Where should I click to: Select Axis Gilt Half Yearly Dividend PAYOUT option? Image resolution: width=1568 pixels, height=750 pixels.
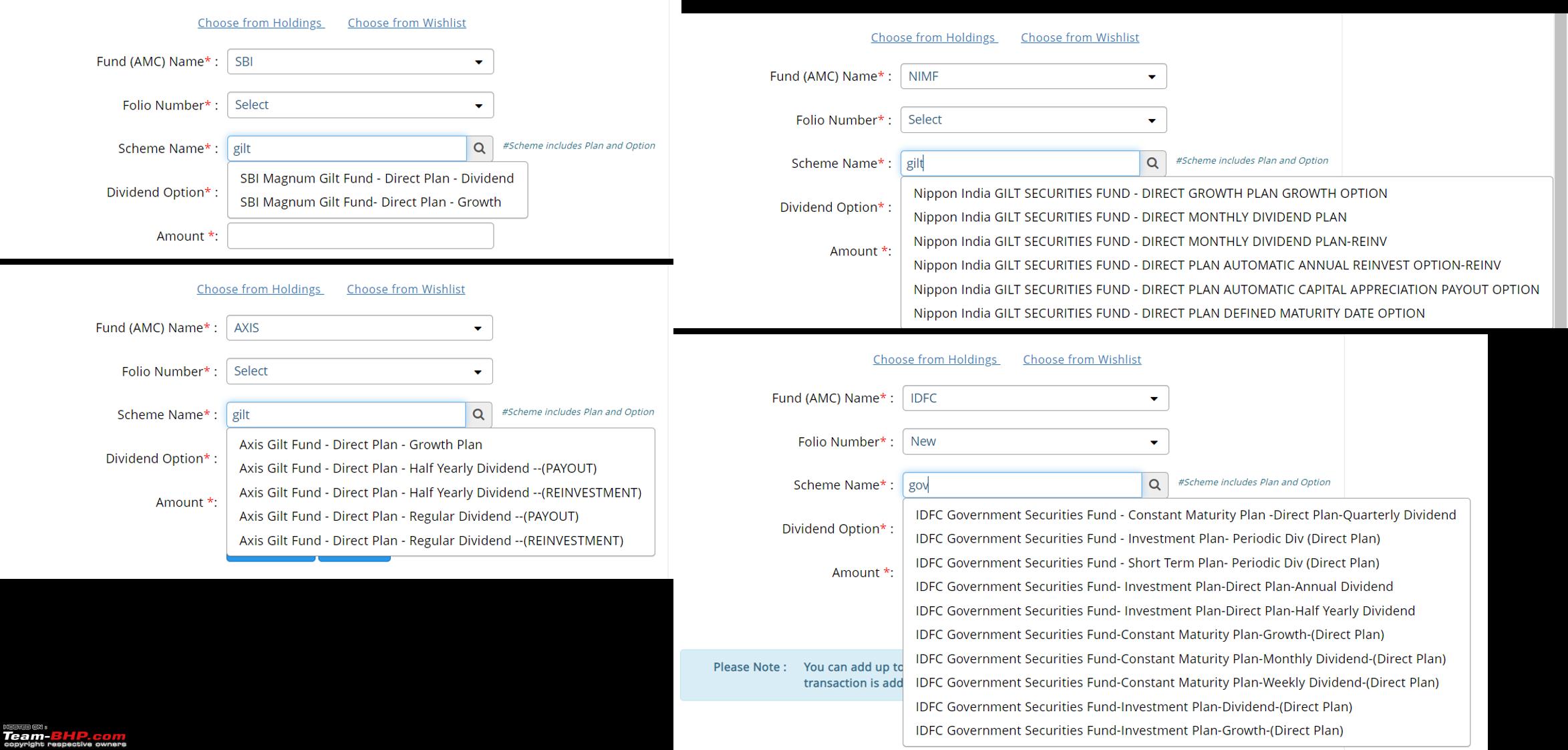[440, 468]
